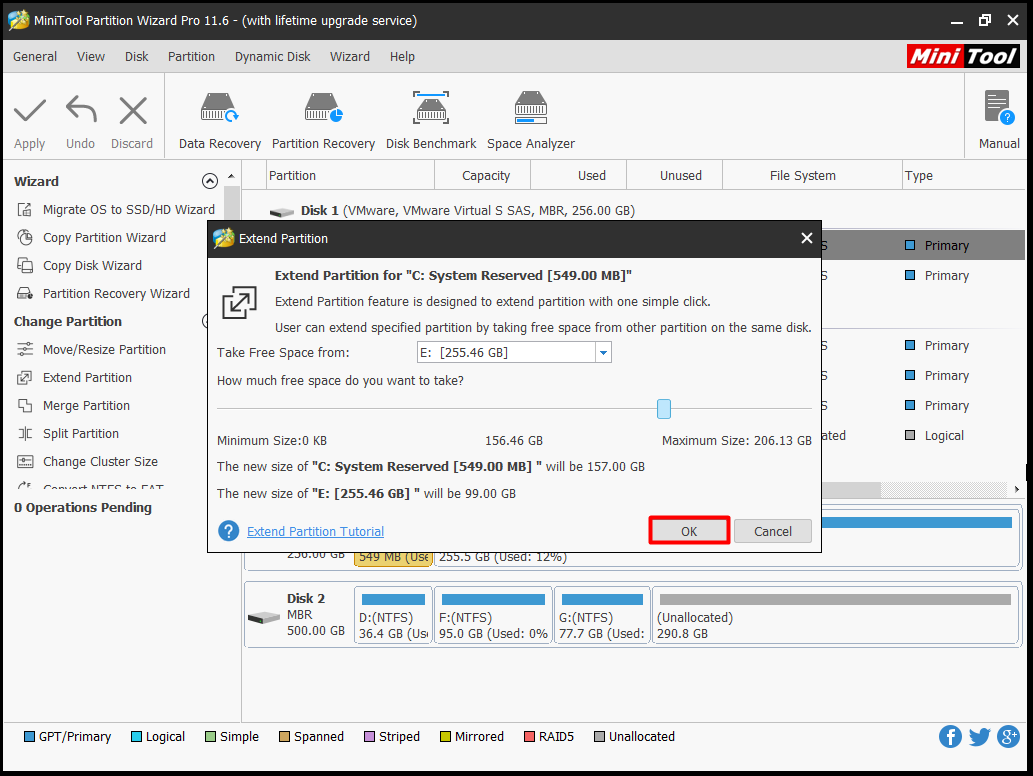Open the Dynamic Disk menu
Screen dimensions: 1033x776
[272, 57]
